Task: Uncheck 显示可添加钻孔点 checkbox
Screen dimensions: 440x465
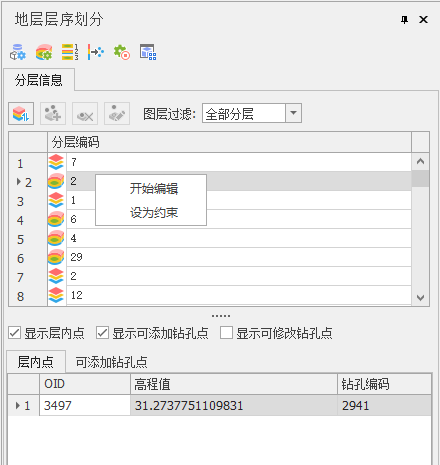Action: pos(103,333)
